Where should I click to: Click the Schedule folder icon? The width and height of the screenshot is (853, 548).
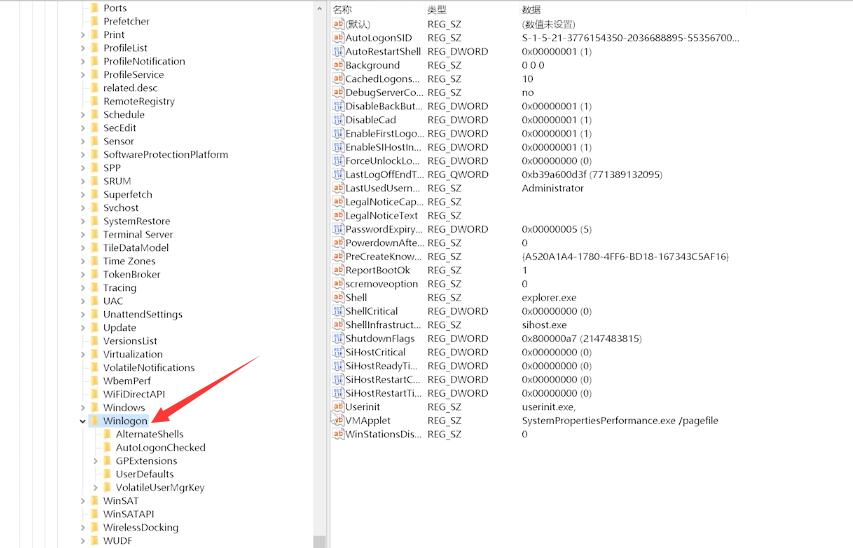pos(95,114)
